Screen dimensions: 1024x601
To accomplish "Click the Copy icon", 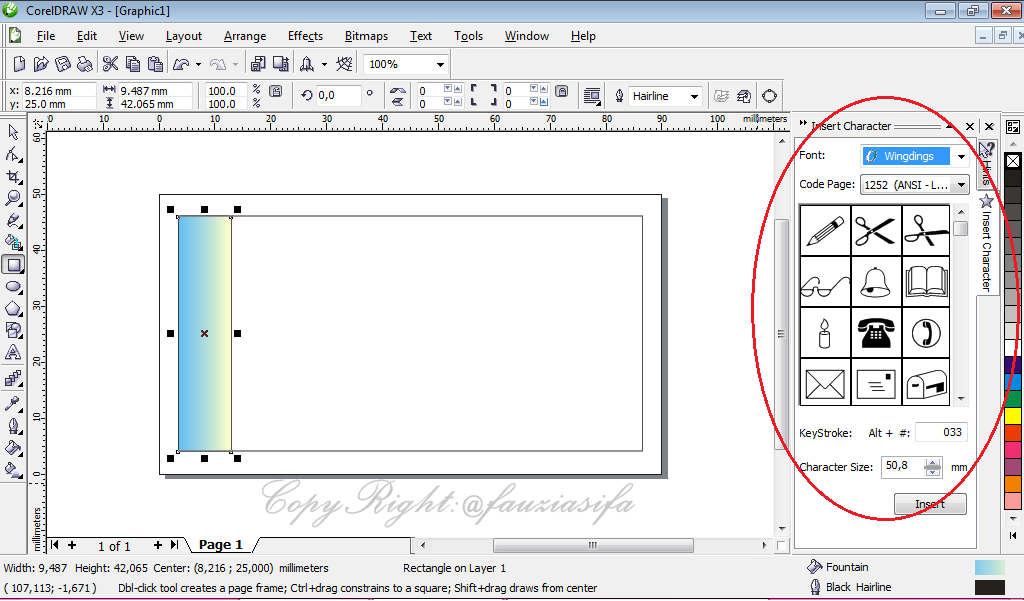I will pyautogui.click(x=133, y=63).
